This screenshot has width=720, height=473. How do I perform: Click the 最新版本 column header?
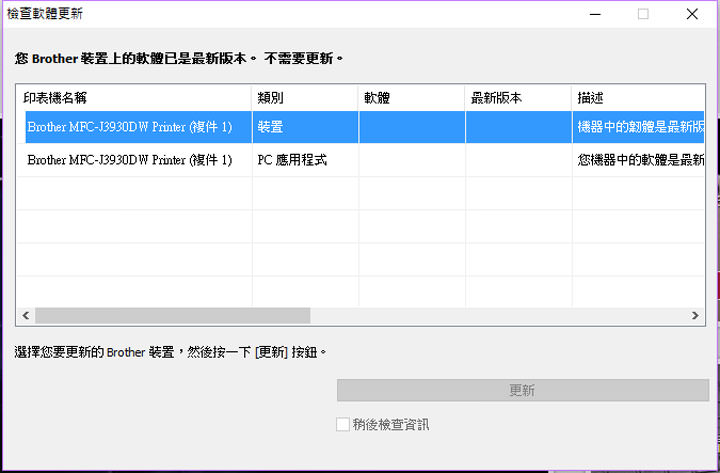pos(518,98)
